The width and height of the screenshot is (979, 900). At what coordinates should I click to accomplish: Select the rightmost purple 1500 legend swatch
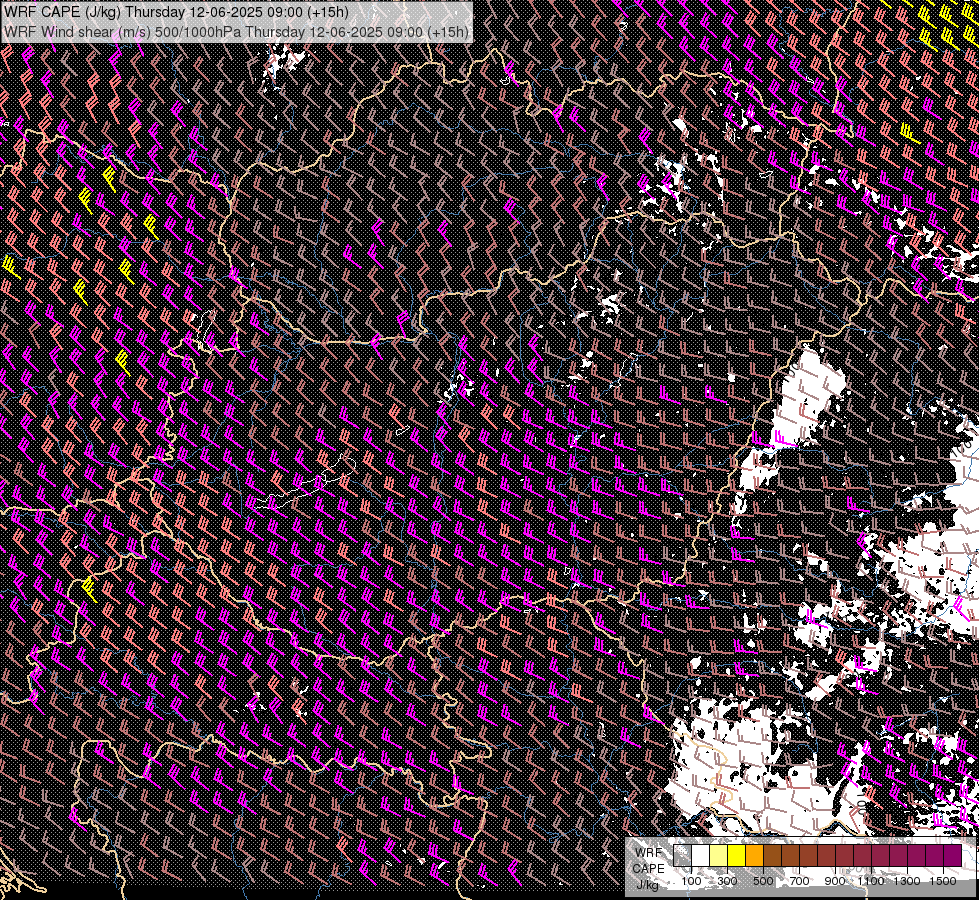click(953, 855)
